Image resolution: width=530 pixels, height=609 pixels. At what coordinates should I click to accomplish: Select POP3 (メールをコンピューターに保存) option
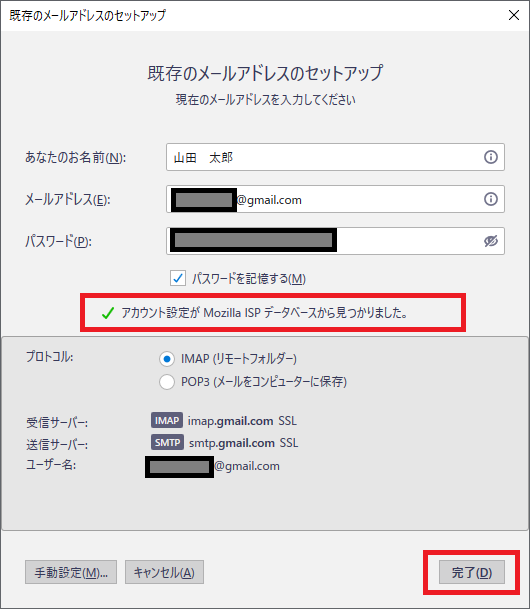(x=167, y=382)
